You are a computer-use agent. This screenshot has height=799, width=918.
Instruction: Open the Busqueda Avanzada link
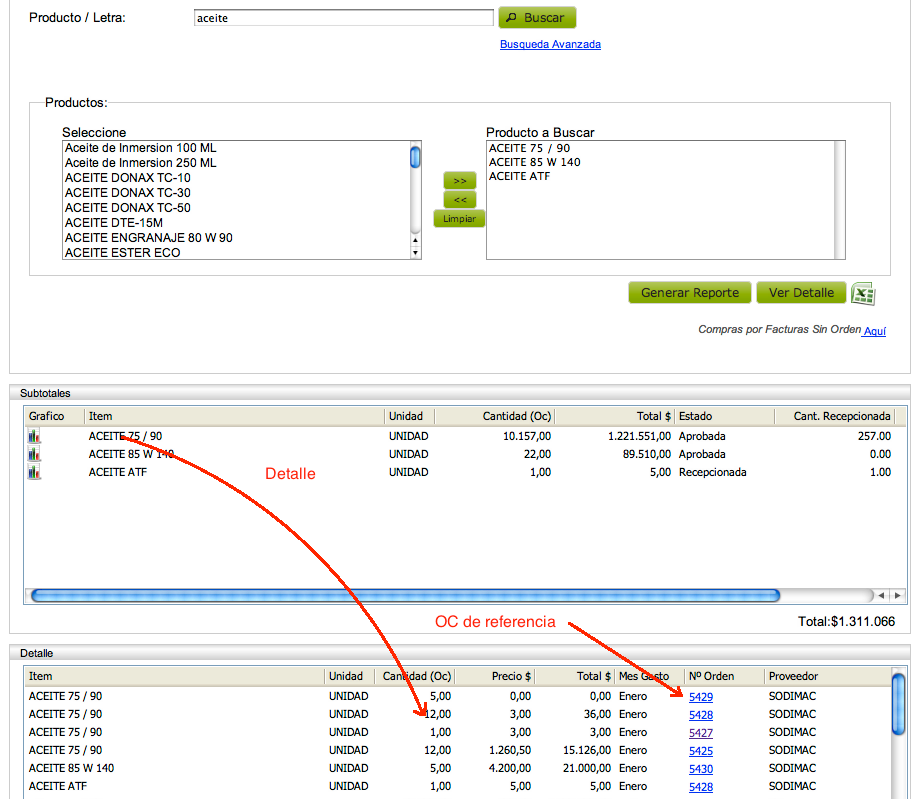point(550,44)
